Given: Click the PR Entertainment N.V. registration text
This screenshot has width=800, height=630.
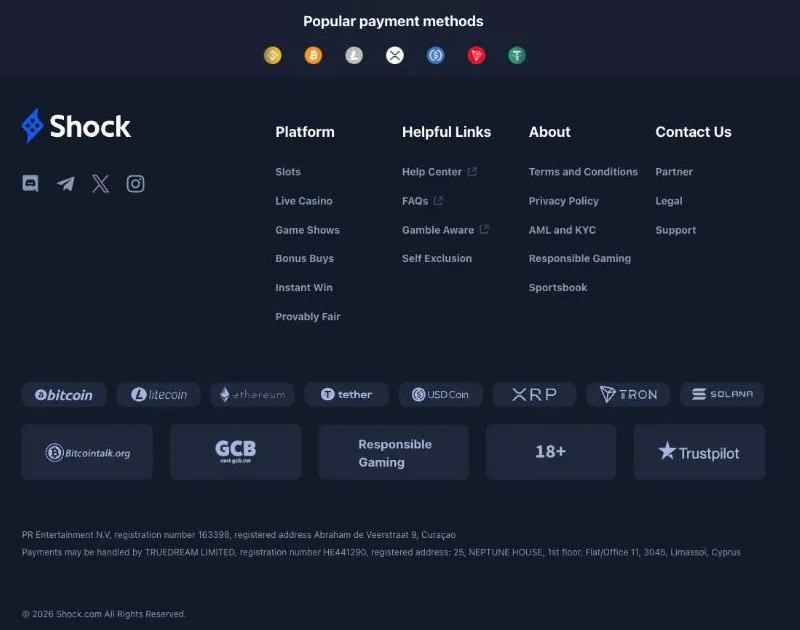Looking at the screenshot, I should point(239,535).
